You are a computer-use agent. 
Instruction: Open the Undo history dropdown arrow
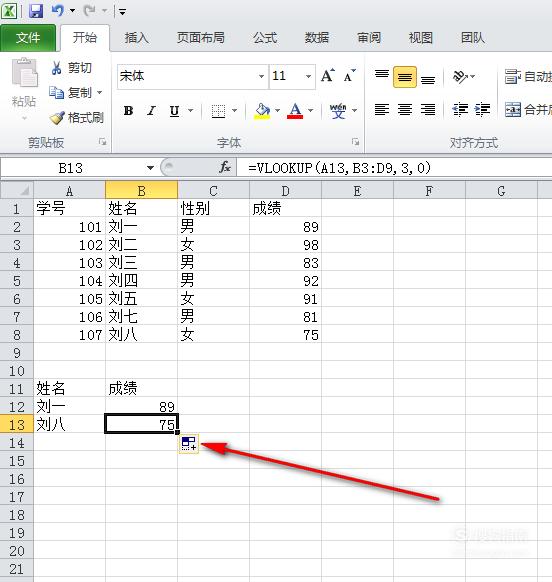click(x=72, y=11)
